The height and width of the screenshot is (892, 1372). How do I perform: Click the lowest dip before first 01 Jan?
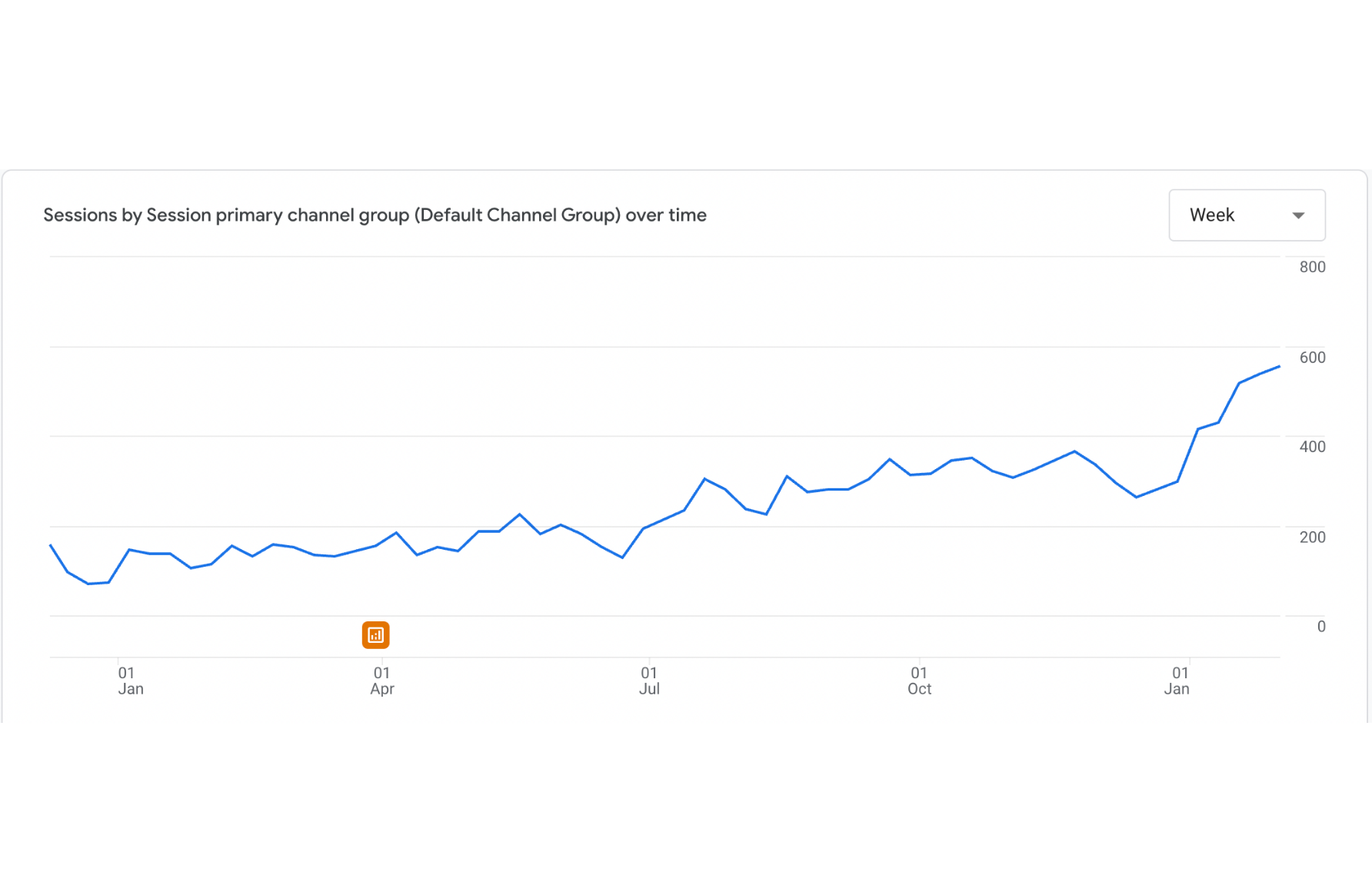pyautogui.click(x=88, y=584)
